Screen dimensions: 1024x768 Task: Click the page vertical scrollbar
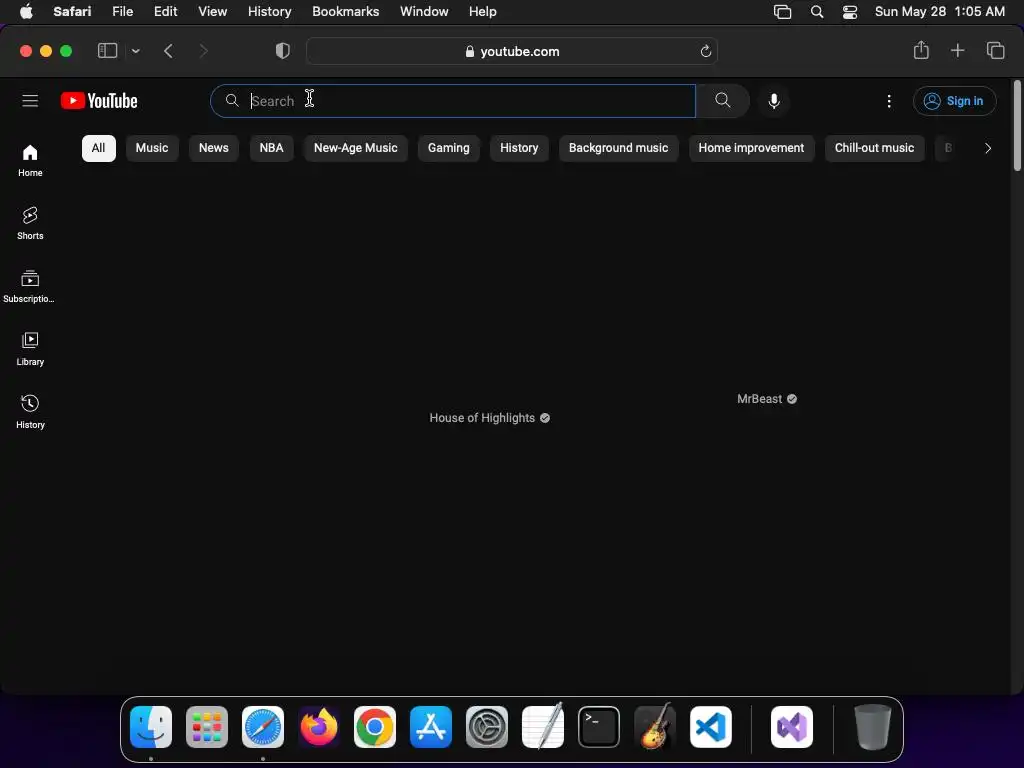pyautogui.click(x=1017, y=125)
